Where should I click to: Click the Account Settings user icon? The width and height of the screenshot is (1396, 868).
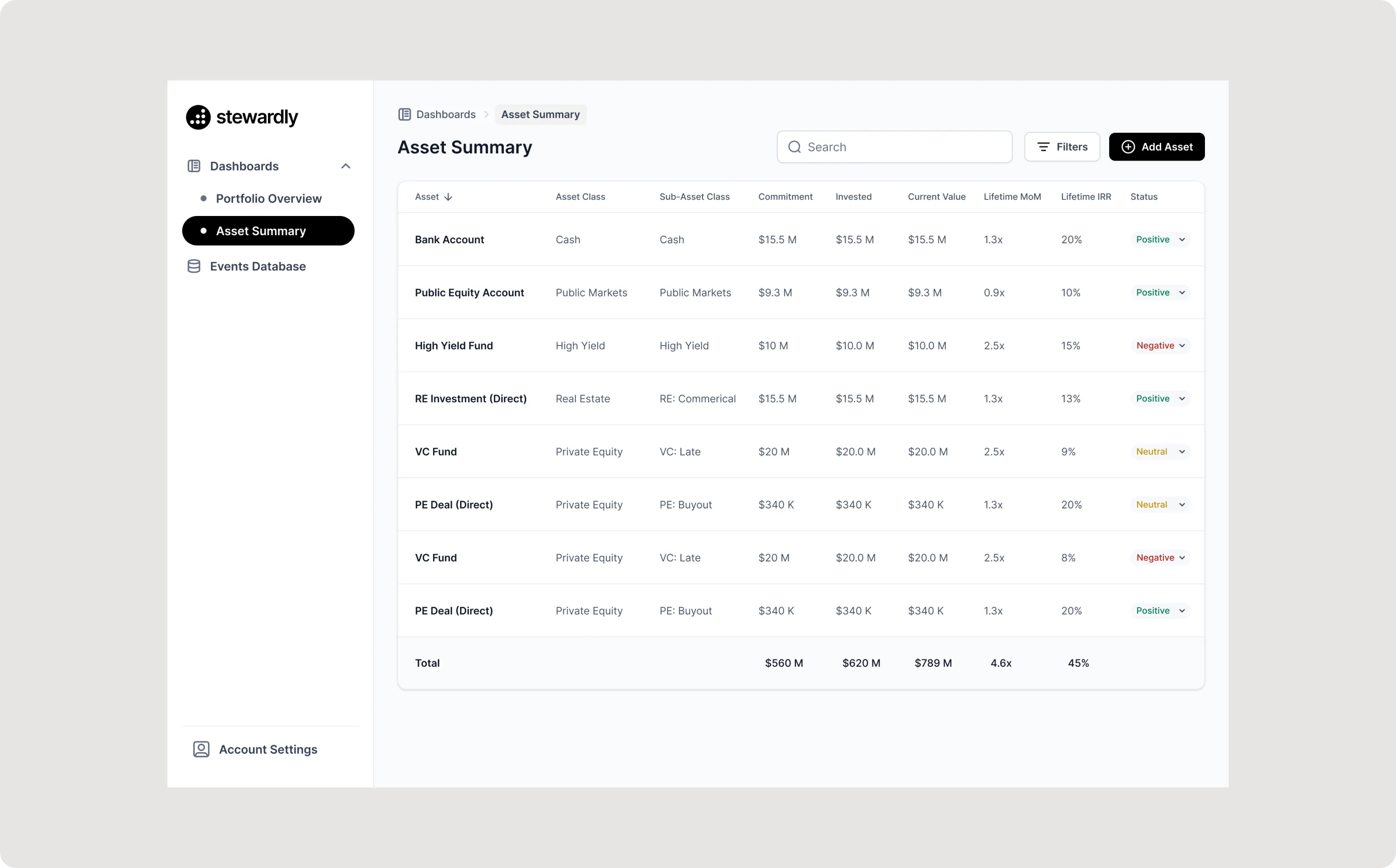pos(201,749)
